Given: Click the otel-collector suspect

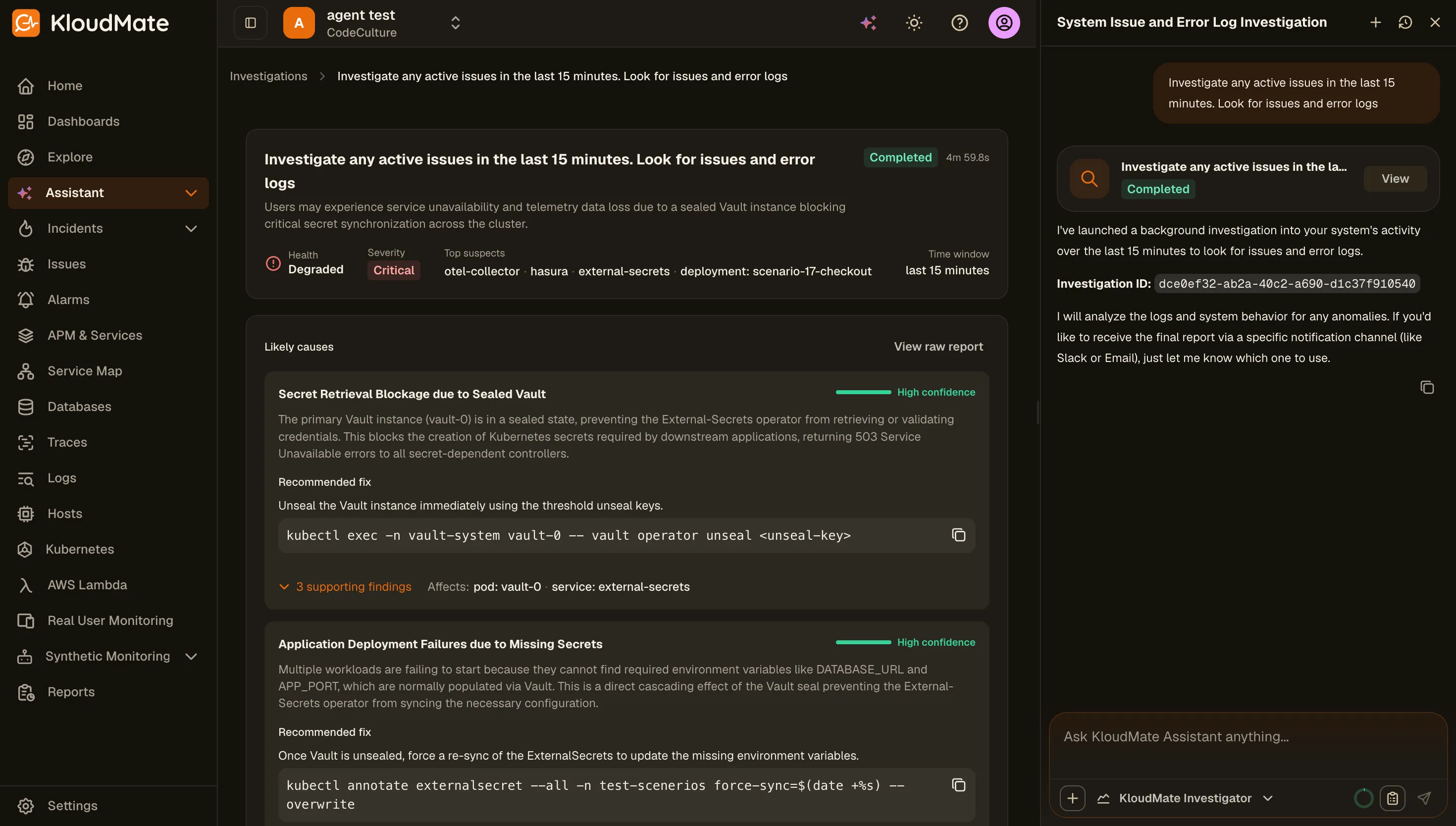Looking at the screenshot, I should (x=481, y=271).
